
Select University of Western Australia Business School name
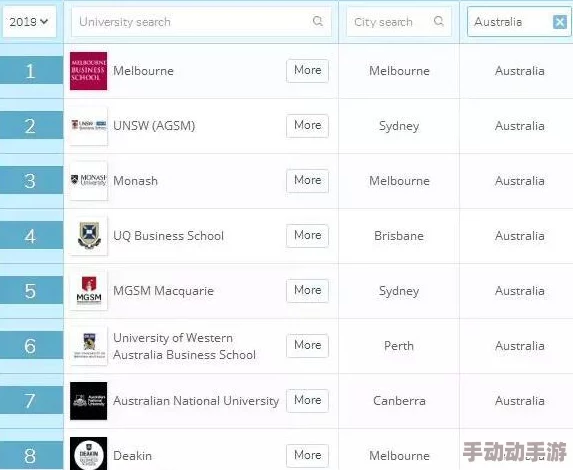pos(185,346)
